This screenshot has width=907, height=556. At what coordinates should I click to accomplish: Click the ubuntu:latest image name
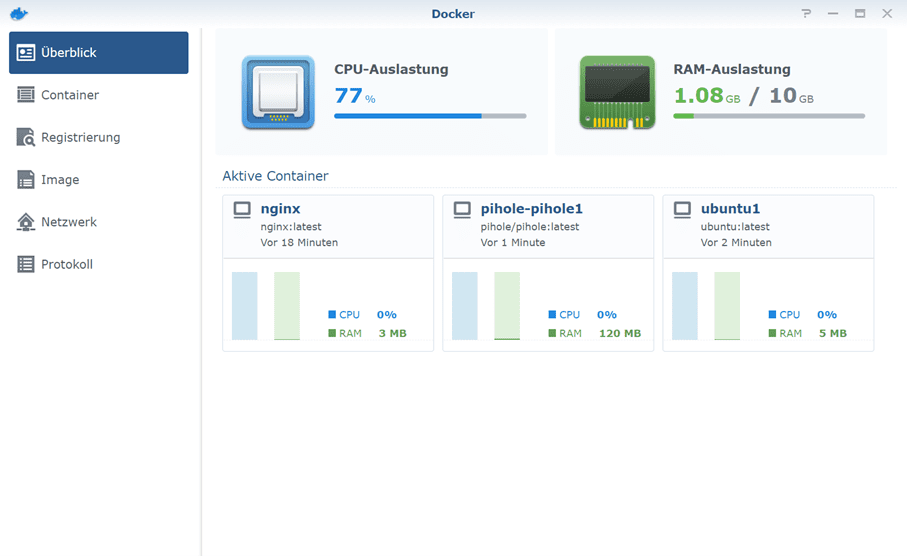tap(735, 227)
